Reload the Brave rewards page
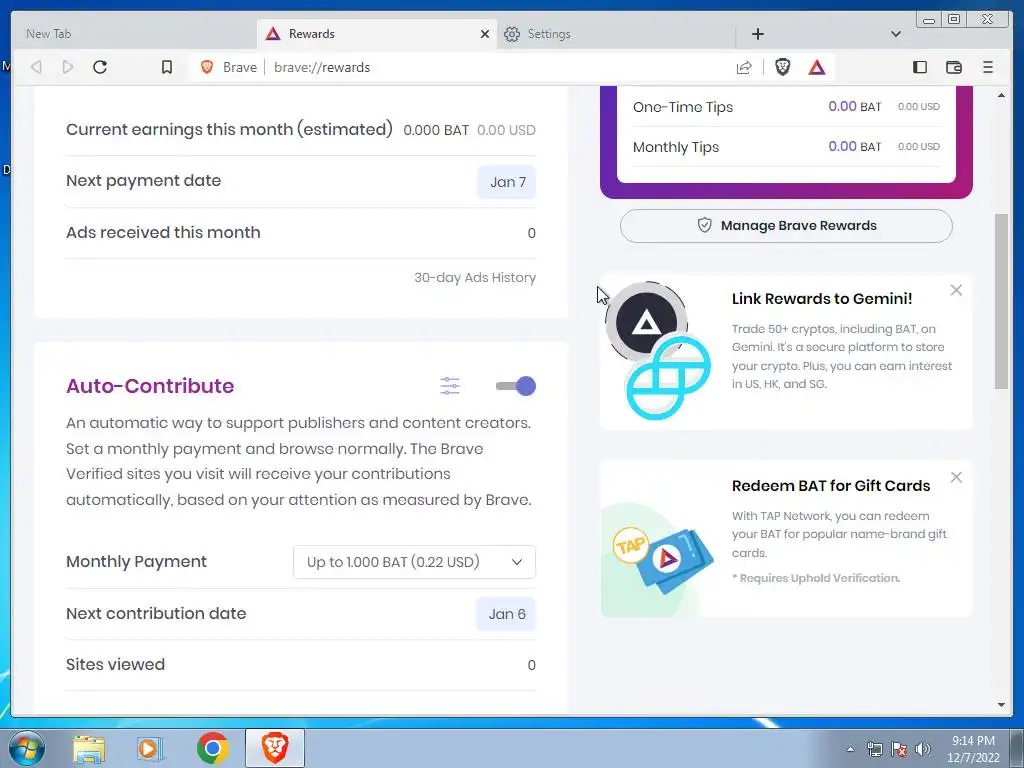Image resolution: width=1024 pixels, height=768 pixels. 100,67
